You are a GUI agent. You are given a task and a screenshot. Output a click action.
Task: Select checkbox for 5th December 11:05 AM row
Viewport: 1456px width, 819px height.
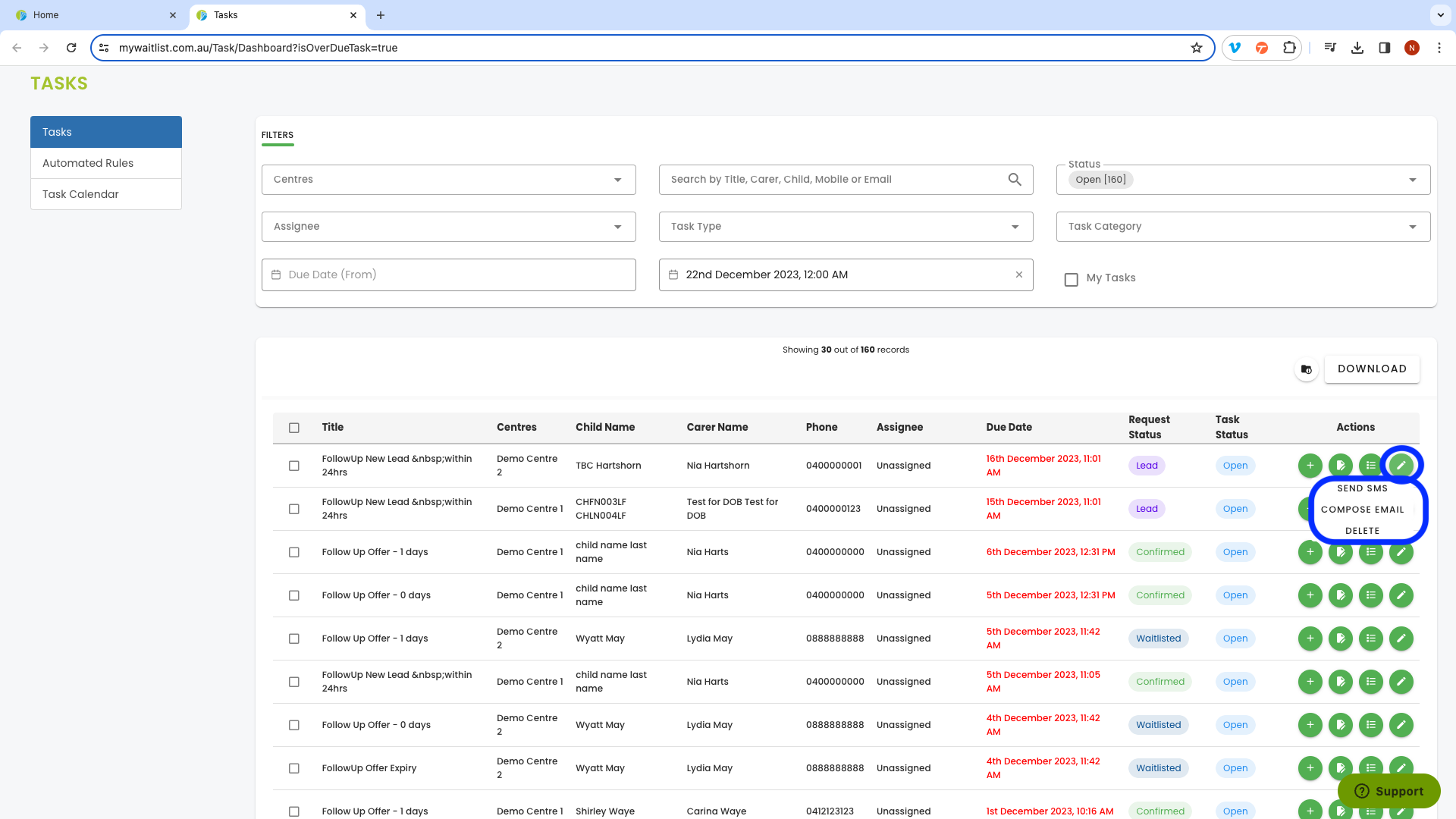294,682
